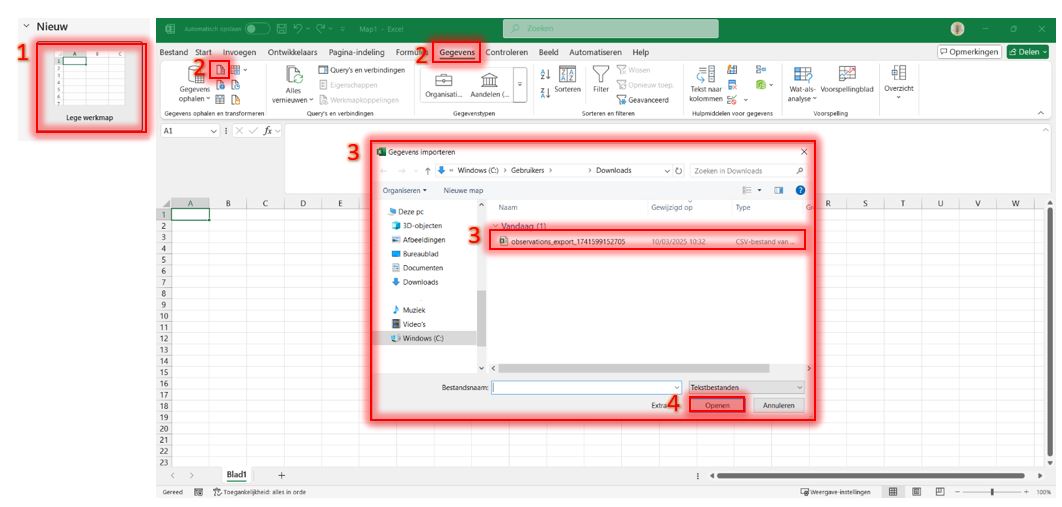The height and width of the screenshot is (507, 1062).
Task: Switch to the Start tab
Action: pyautogui.click(x=203, y=52)
